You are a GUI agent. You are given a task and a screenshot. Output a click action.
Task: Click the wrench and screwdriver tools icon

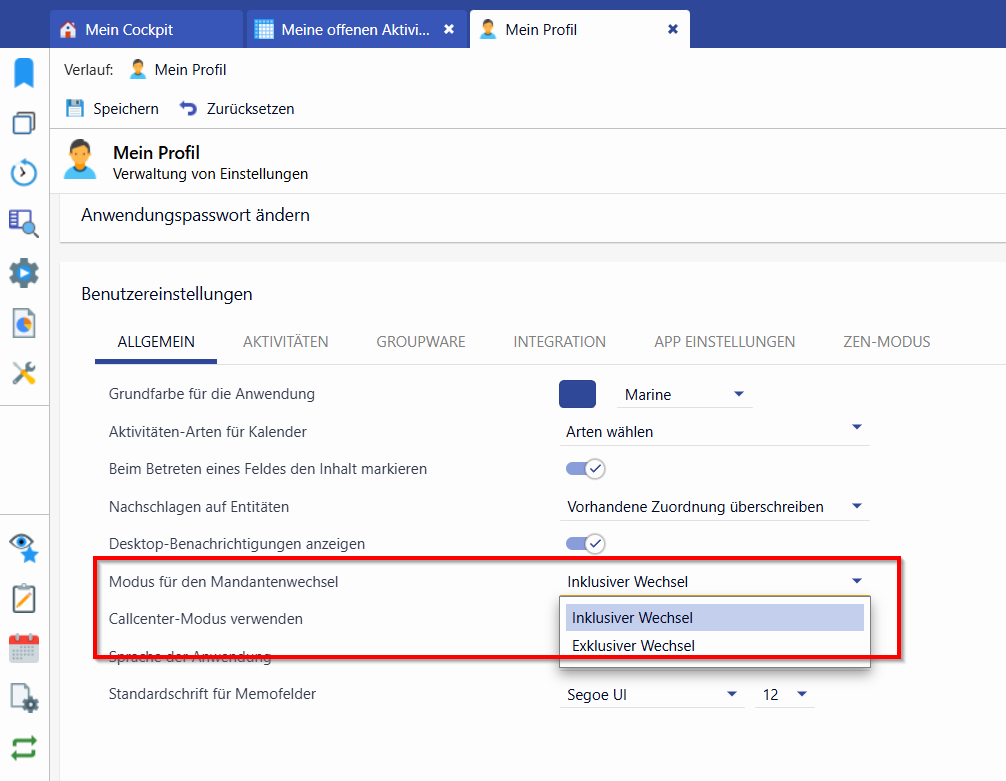tap(24, 373)
